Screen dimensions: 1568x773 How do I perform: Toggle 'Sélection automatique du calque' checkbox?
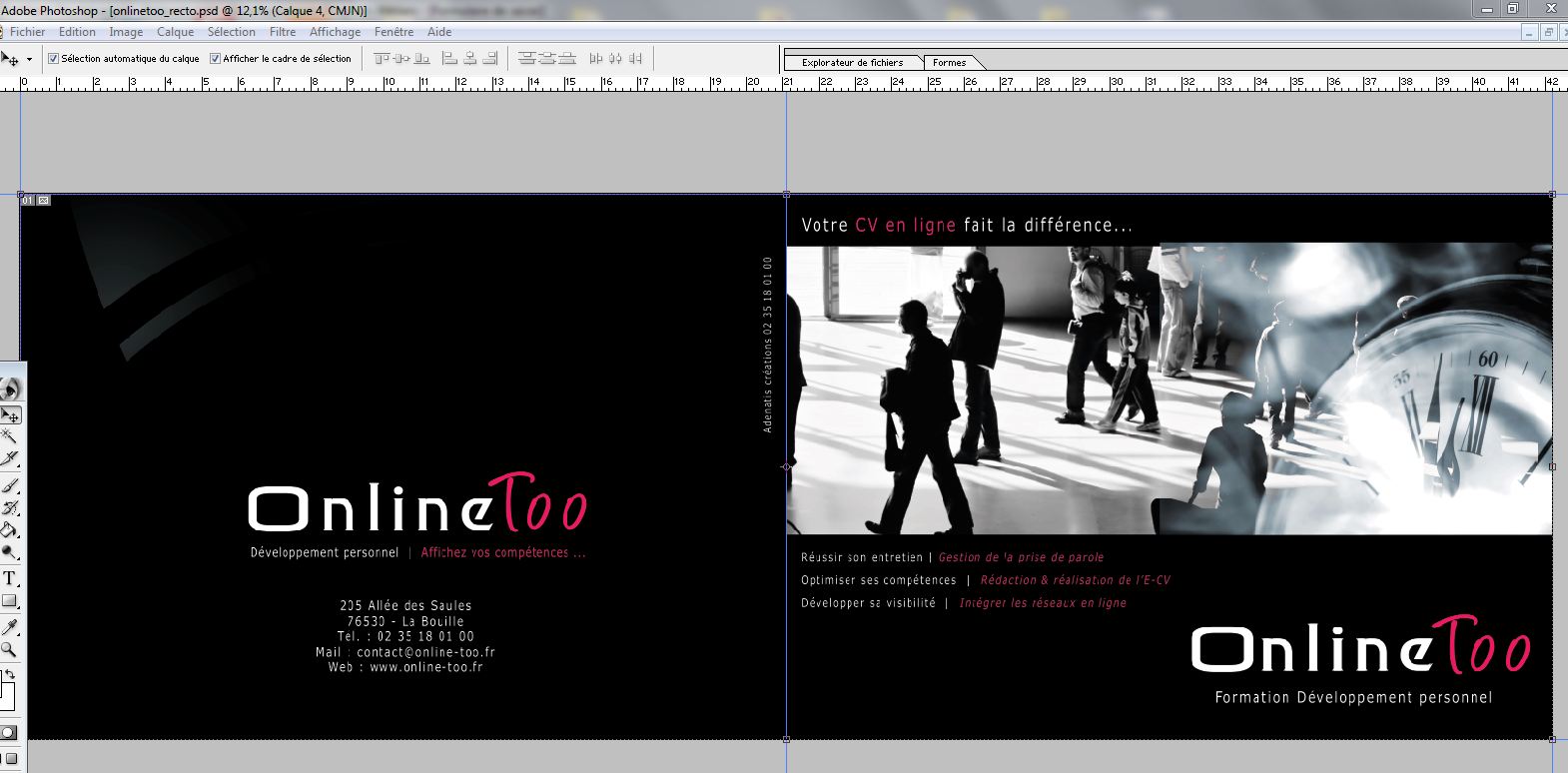pos(54,59)
